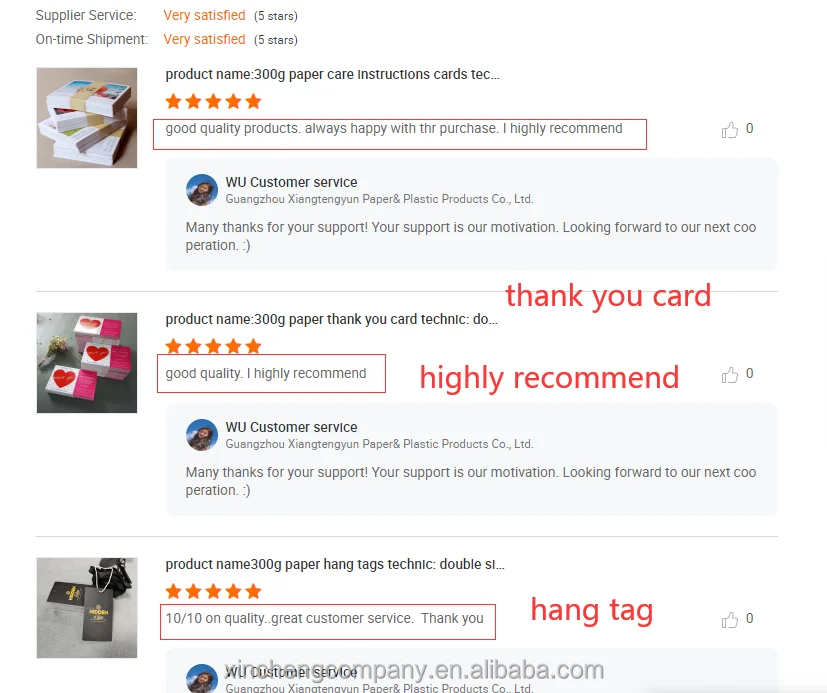Open the thank you card product thumbnail
The width and height of the screenshot is (827, 693).
87,363
